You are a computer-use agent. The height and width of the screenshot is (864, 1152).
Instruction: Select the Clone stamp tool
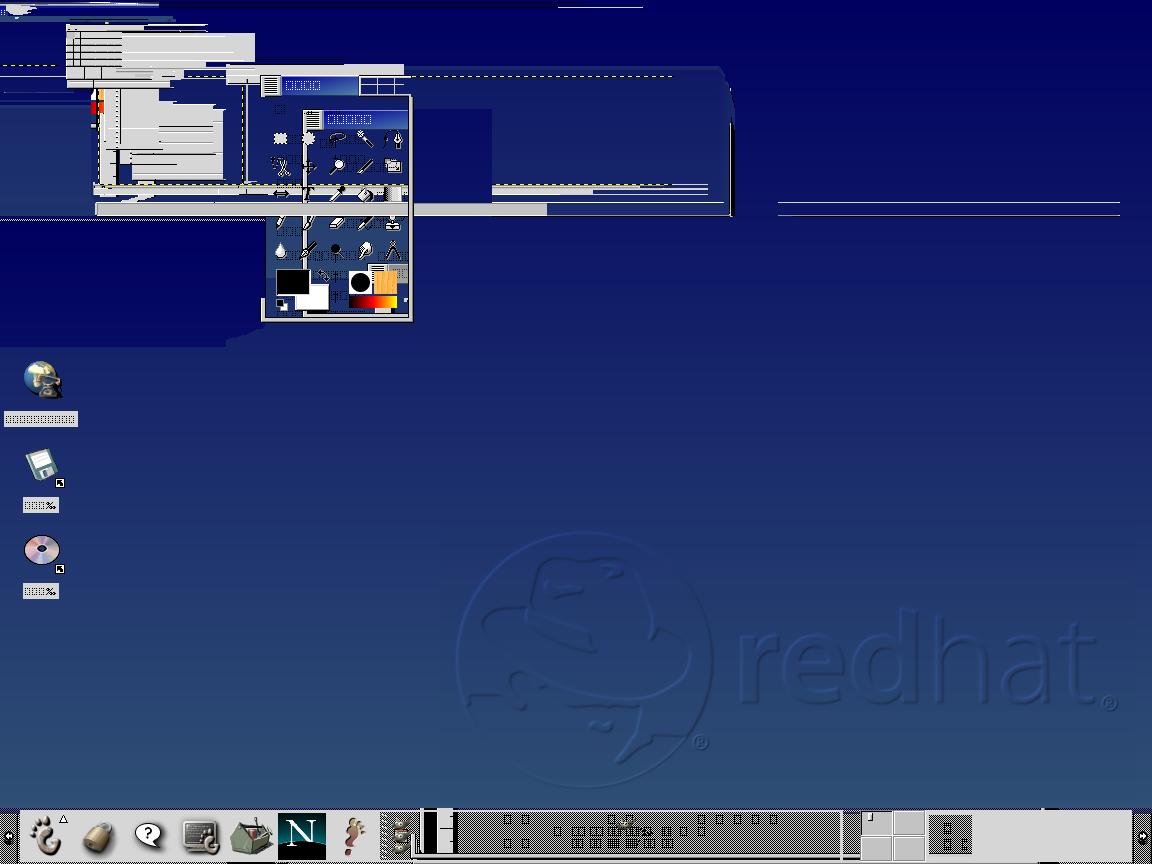[393, 223]
